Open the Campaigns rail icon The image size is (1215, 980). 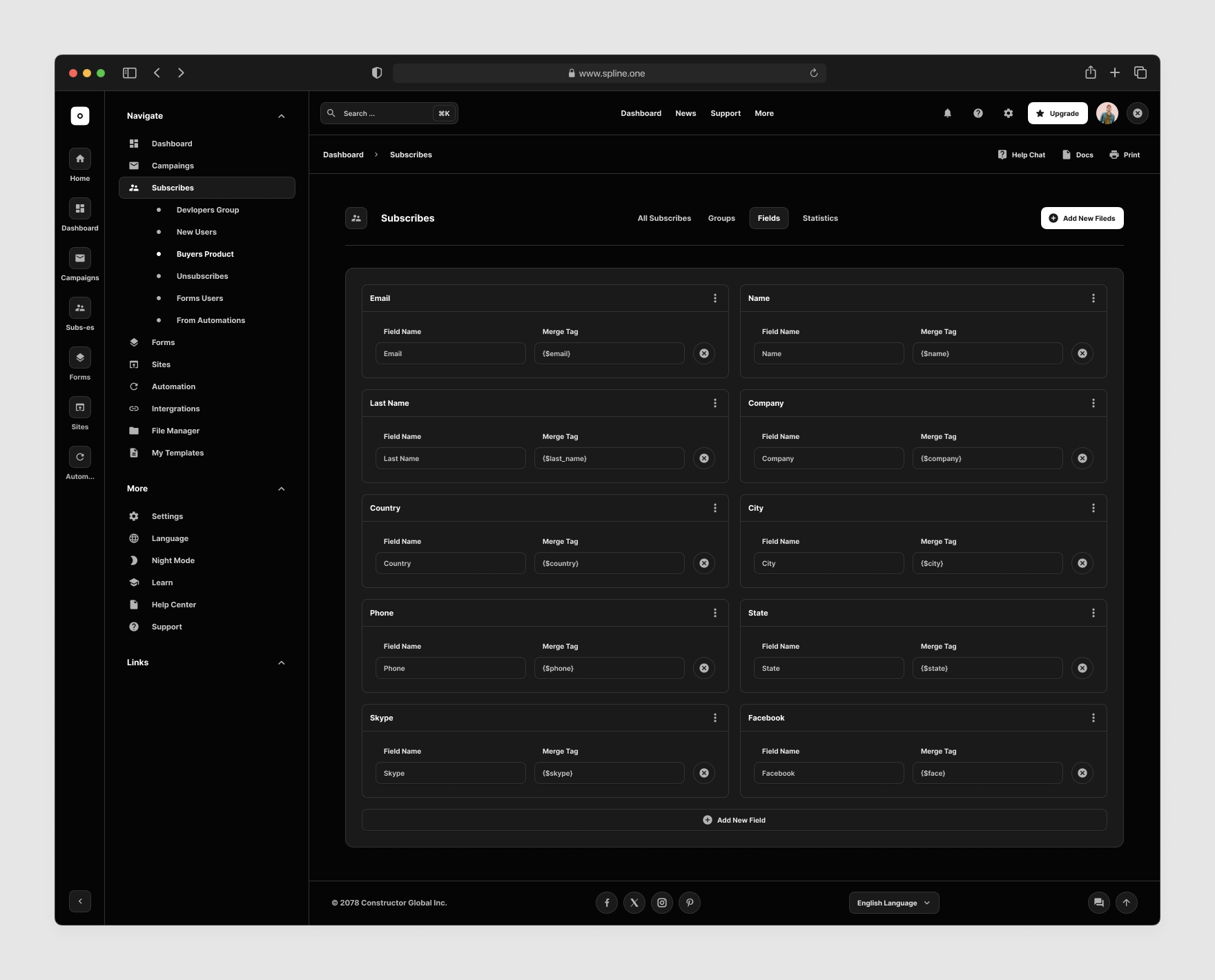point(80,258)
